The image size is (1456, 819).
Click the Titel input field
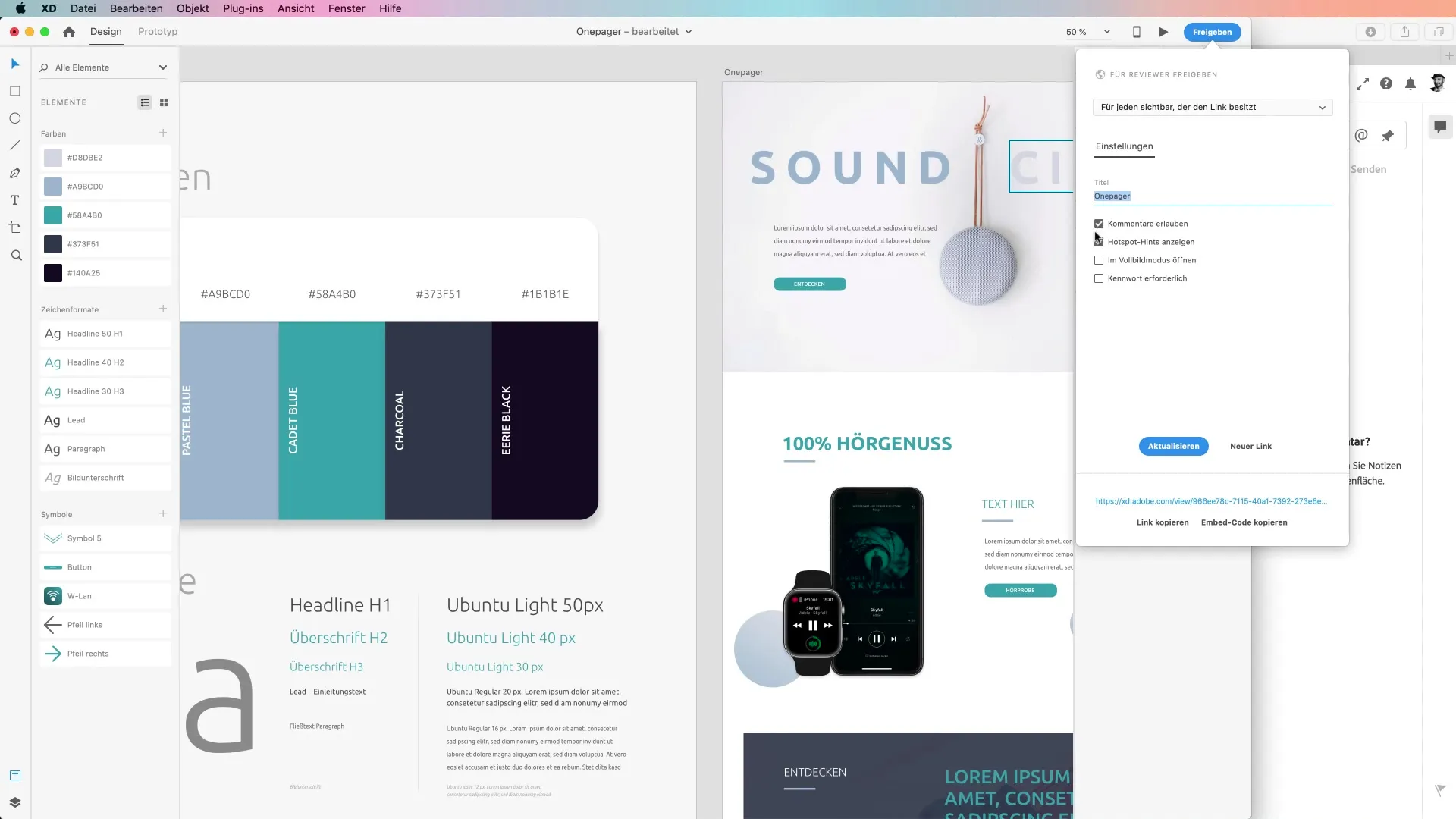(x=1213, y=196)
